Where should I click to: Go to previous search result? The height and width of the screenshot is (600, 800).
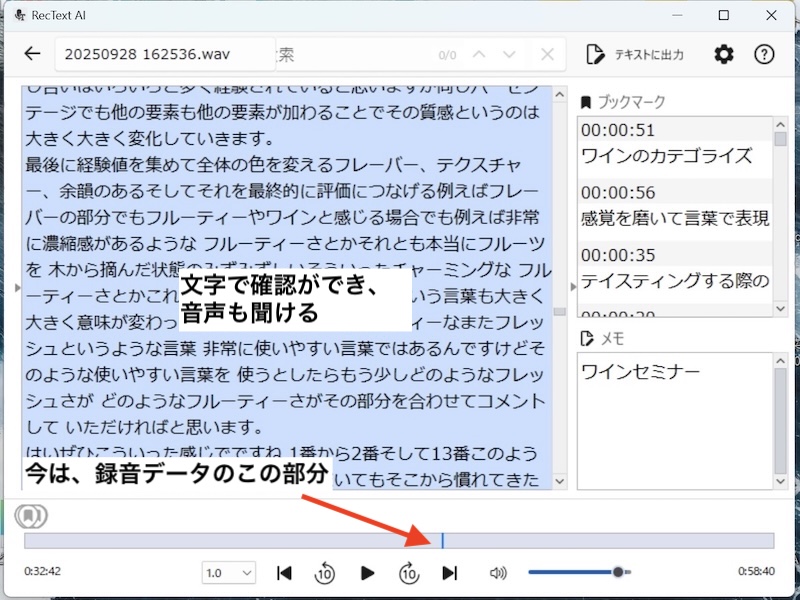479,55
